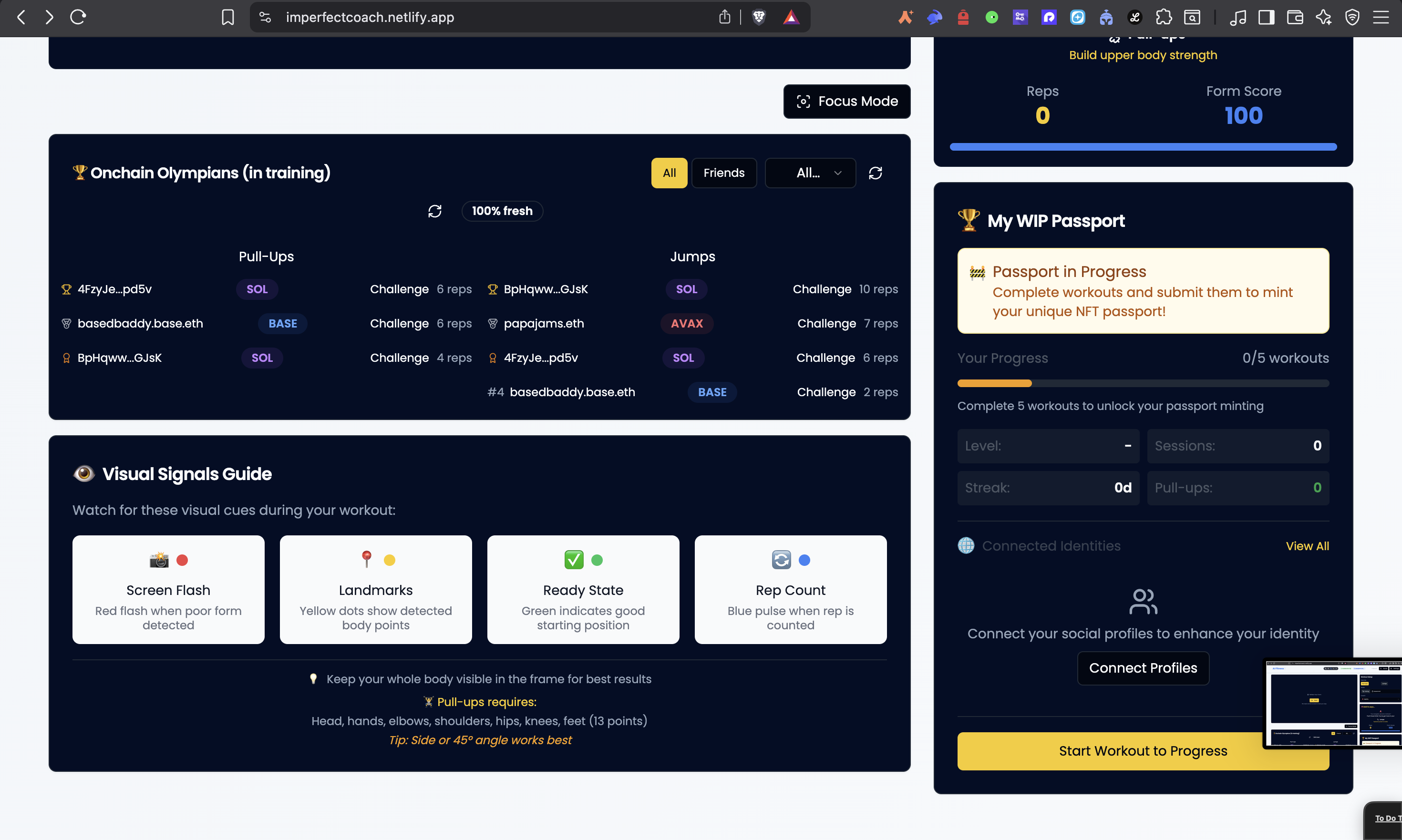Viewport: 1402px width, 840px height.
Task: Open View All connected identities
Action: (1307, 546)
